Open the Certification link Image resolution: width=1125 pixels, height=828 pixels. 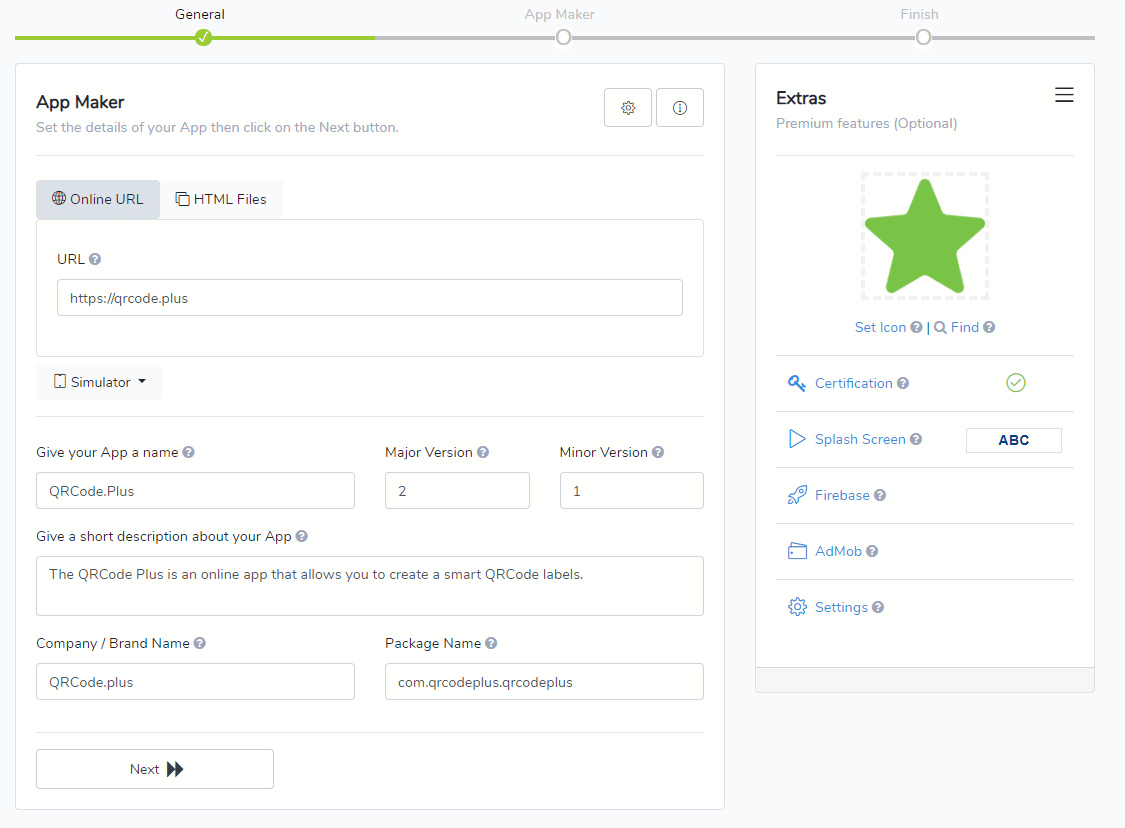pos(853,383)
